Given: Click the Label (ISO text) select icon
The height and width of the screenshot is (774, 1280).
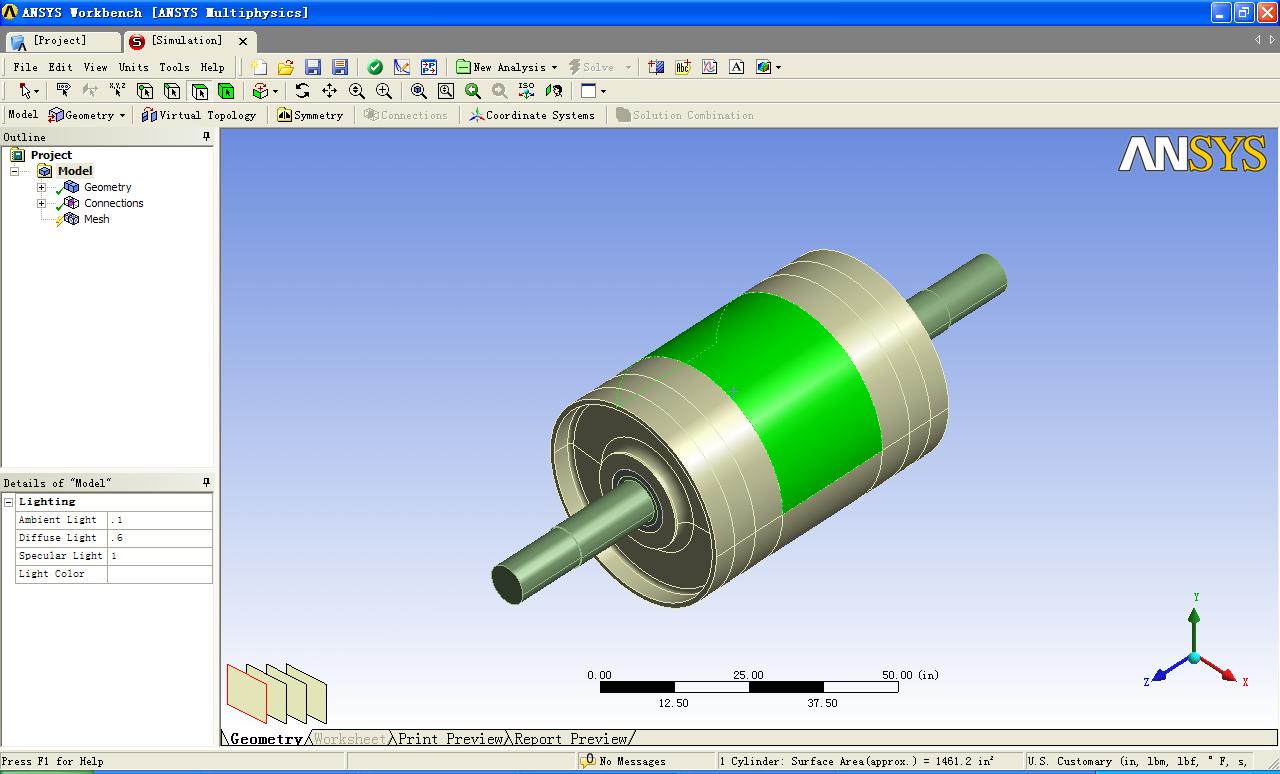Looking at the screenshot, I should coord(63,91).
